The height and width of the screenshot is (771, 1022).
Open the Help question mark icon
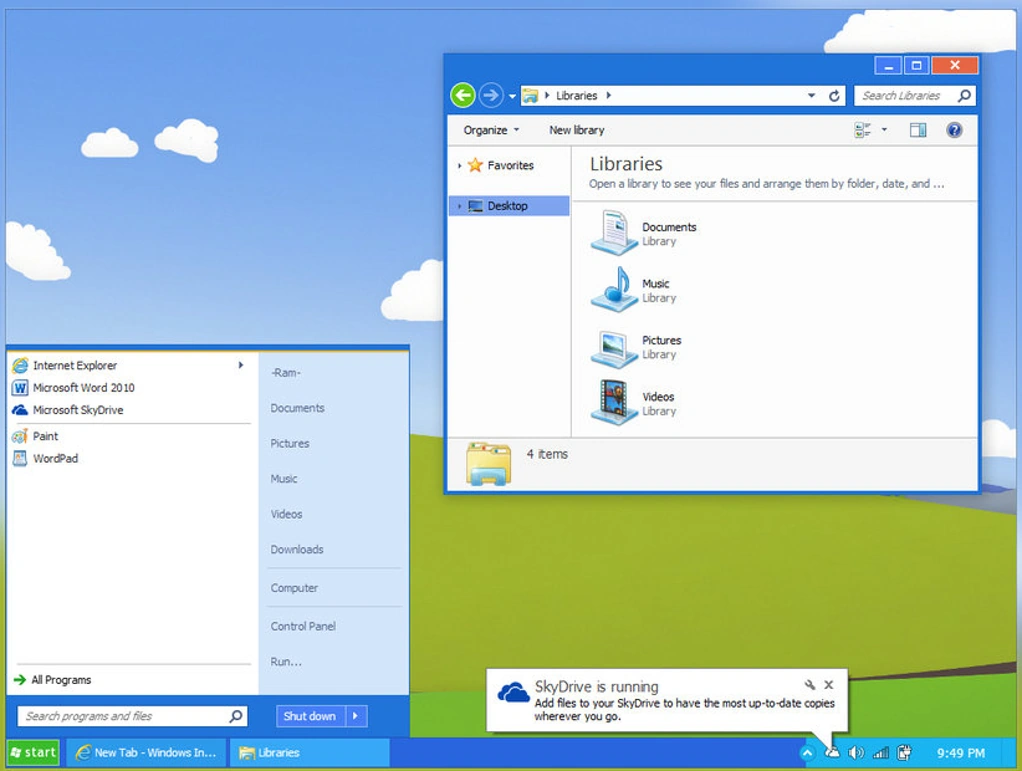[x=954, y=130]
